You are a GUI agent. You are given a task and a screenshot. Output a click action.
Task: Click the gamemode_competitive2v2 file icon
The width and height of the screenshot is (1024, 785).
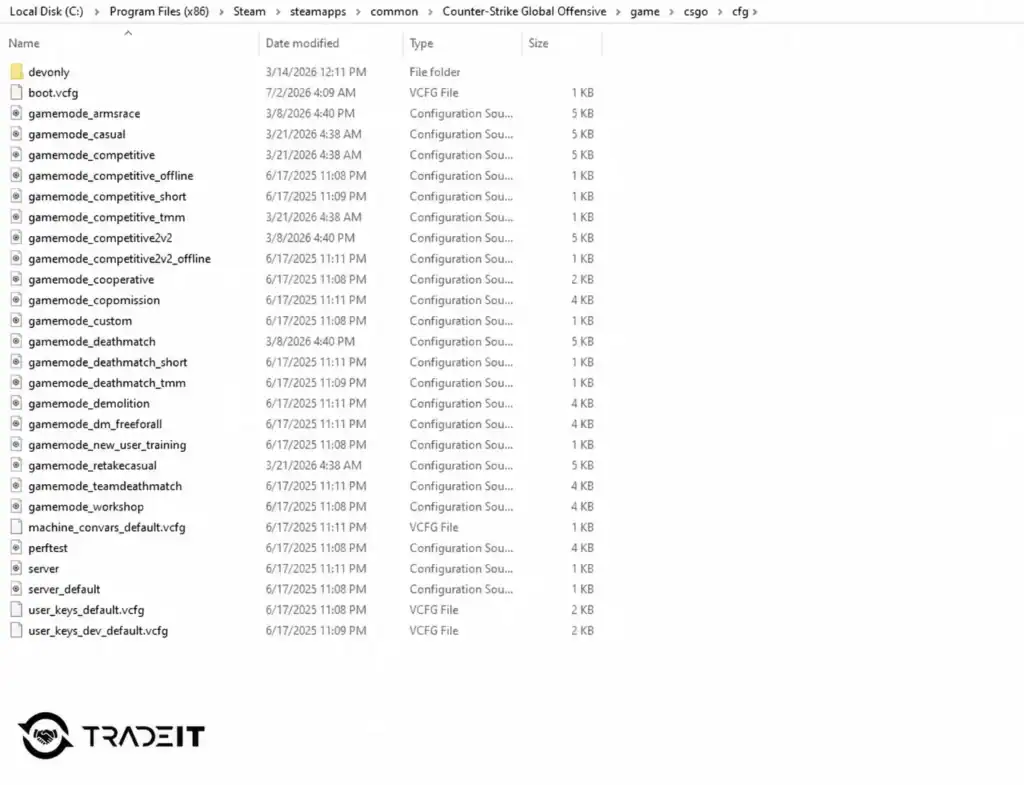(x=16, y=238)
